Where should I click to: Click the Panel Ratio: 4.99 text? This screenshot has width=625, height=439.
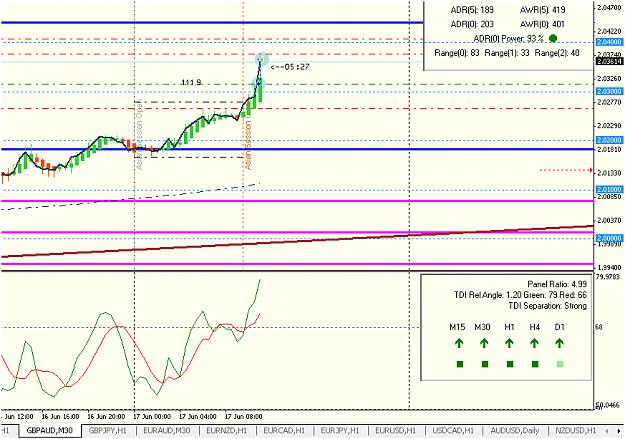pyautogui.click(x=557, y=284)
